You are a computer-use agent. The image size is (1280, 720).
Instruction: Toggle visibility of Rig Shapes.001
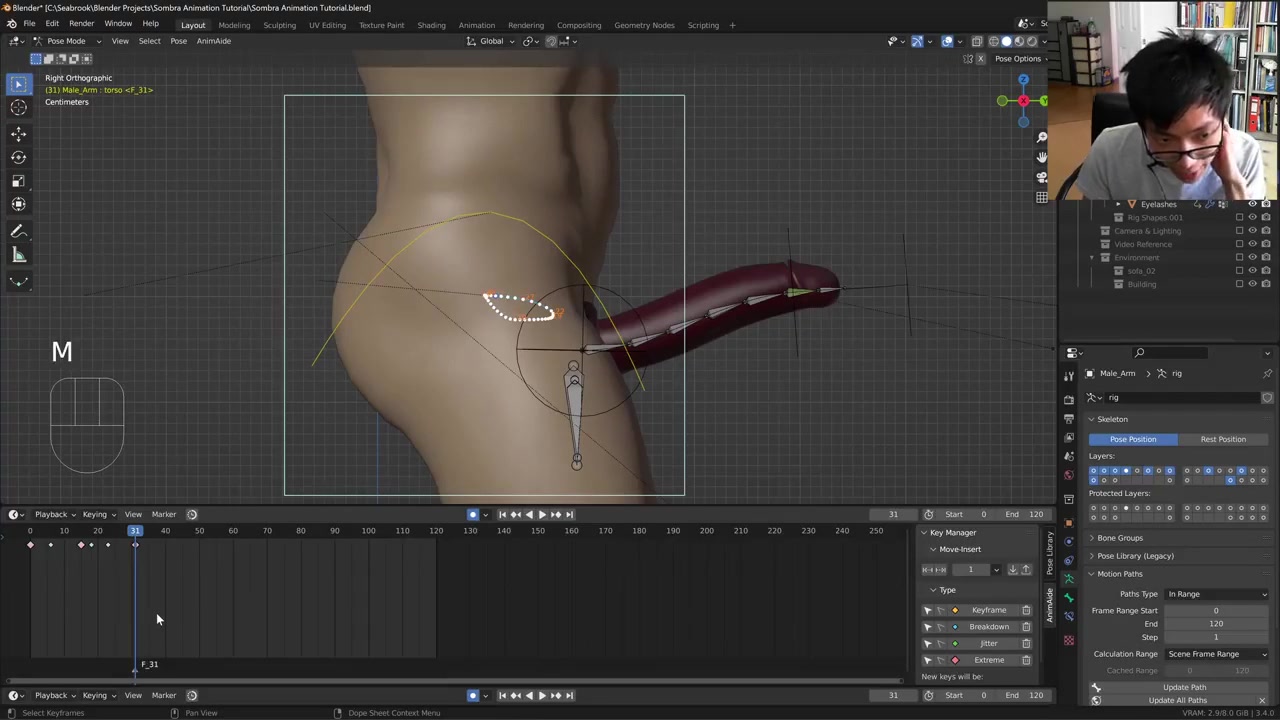(x=1252, y=217)
